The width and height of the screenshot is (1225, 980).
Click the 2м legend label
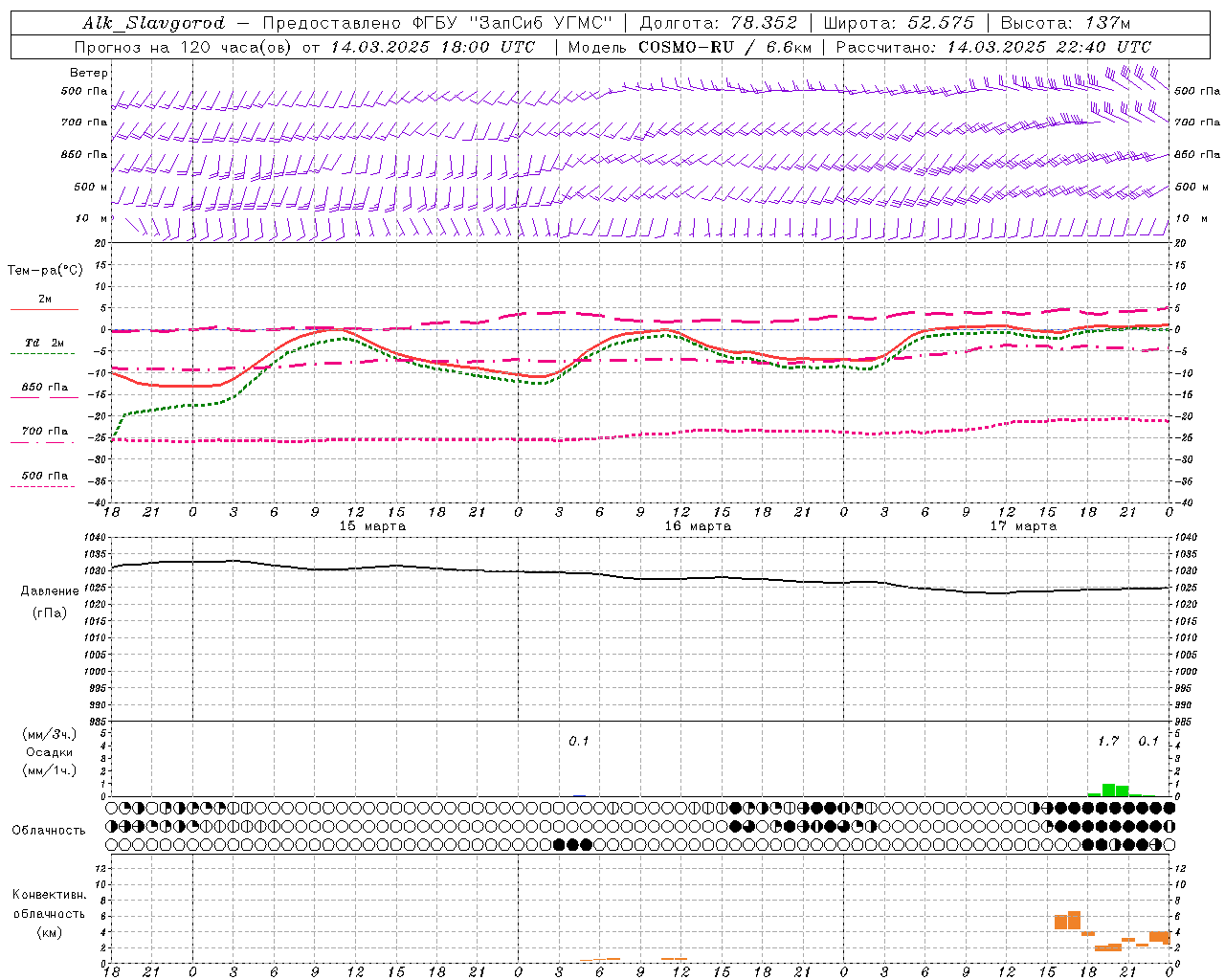[x=45, y=300]
